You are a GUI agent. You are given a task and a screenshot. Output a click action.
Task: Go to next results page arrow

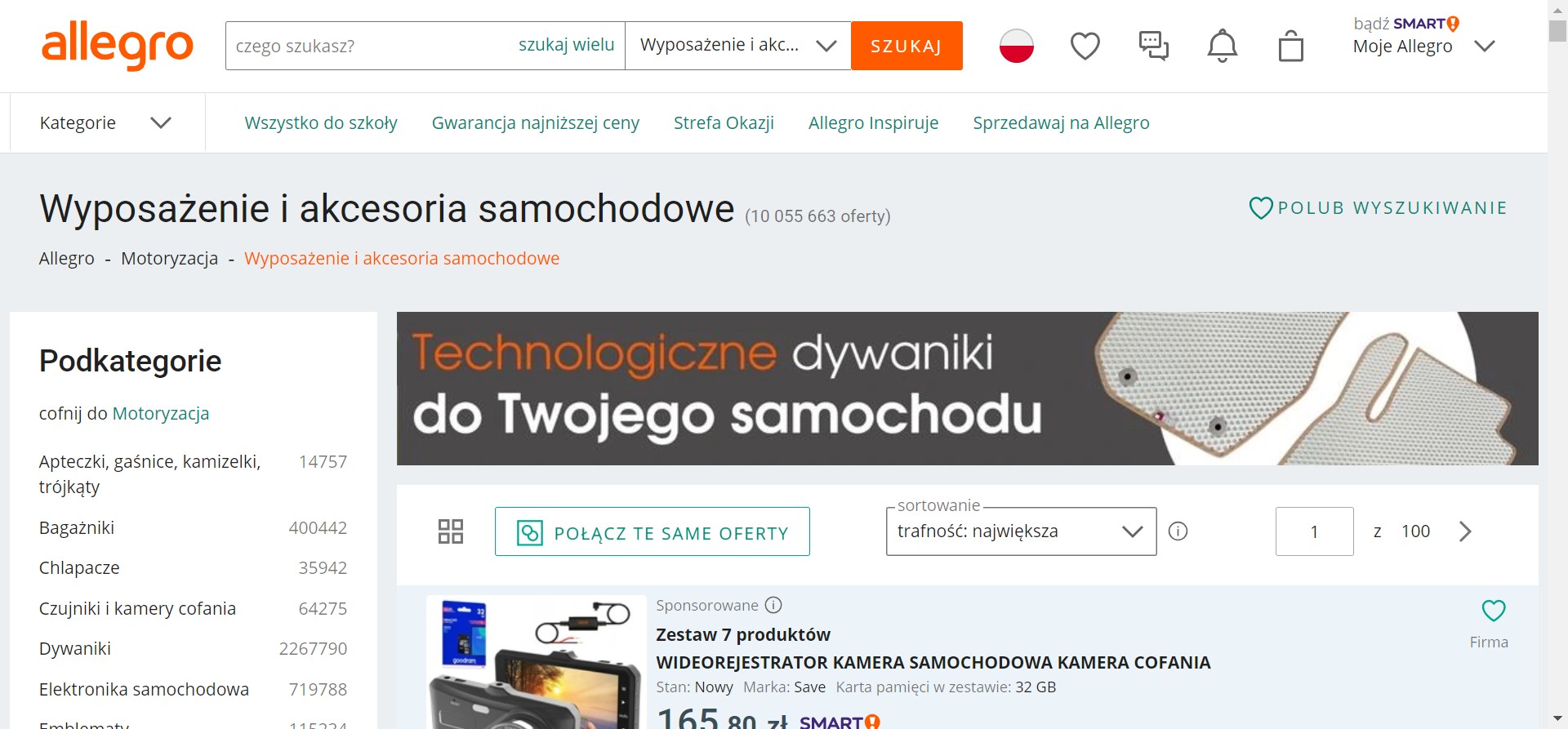coord(1465,531)
